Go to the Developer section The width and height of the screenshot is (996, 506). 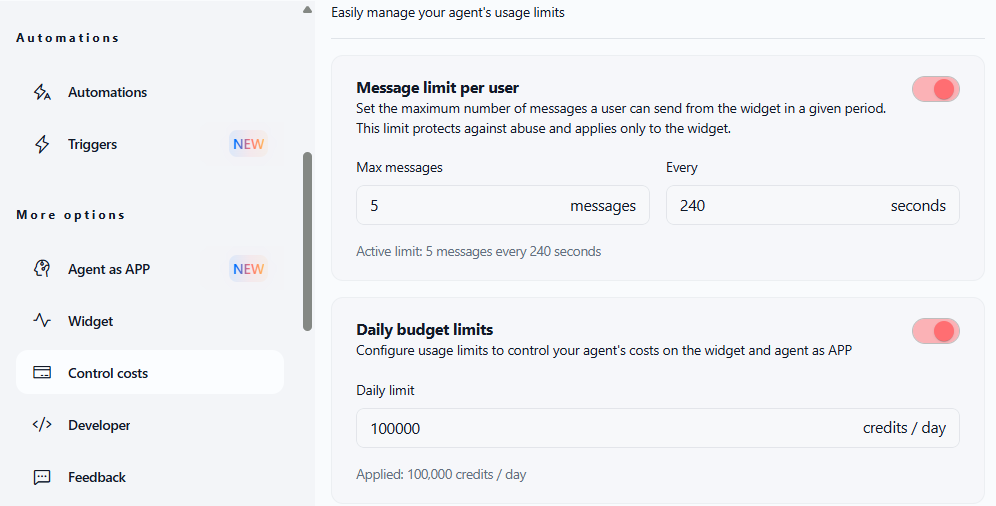pos(99,425)
